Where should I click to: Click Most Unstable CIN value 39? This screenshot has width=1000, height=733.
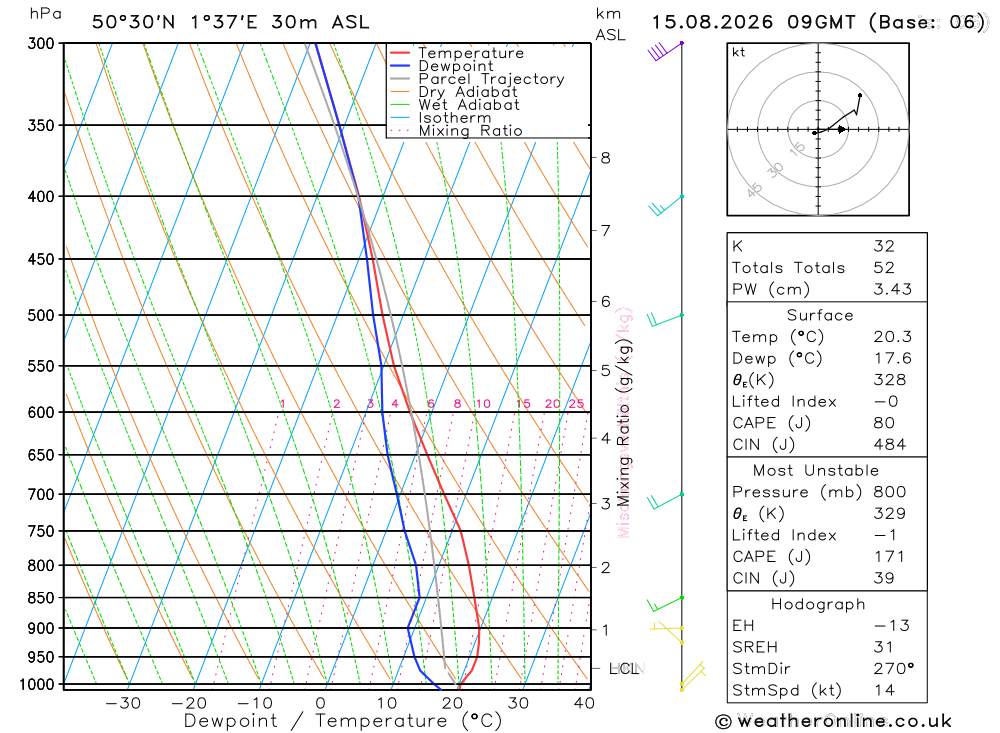pos(884,578)
